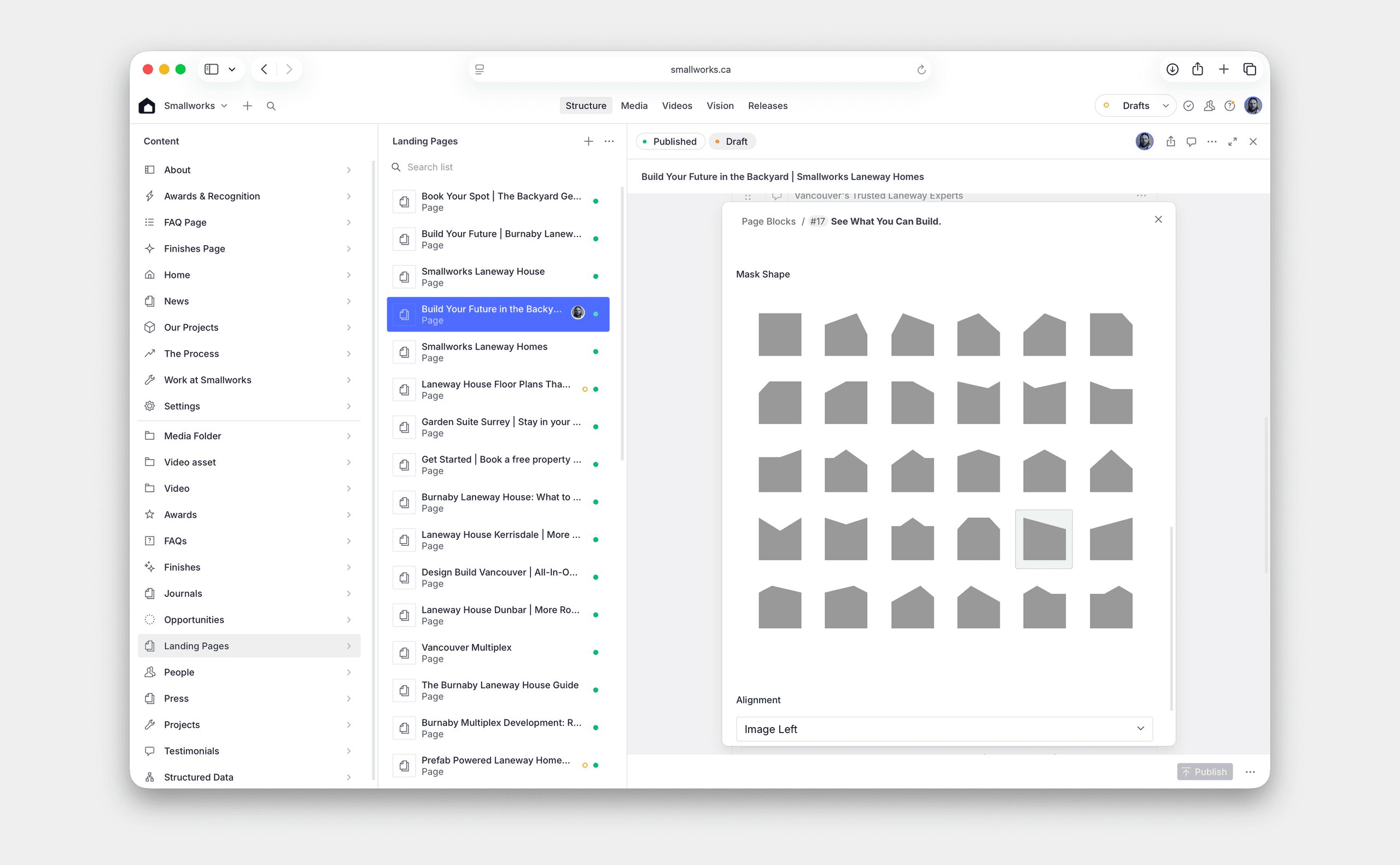Click the Page Blocks breadcrumb link

768,222
